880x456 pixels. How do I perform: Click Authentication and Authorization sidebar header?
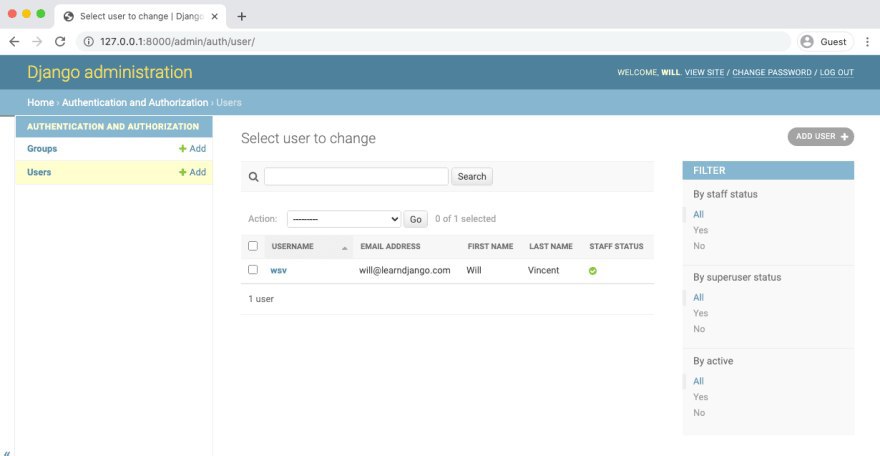tap(113, 127)
